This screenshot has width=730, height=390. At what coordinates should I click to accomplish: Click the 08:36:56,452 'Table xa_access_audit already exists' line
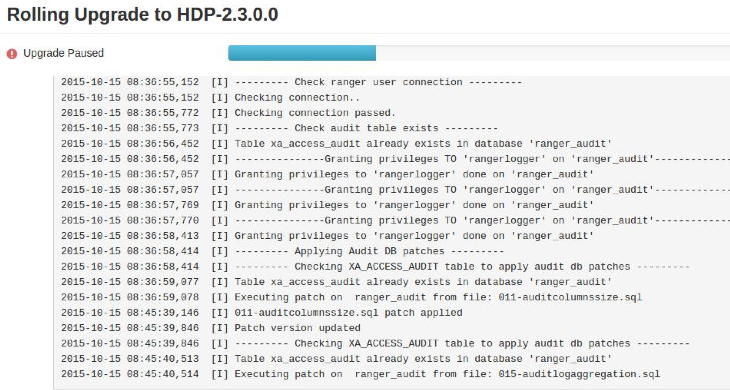(336, 144)
